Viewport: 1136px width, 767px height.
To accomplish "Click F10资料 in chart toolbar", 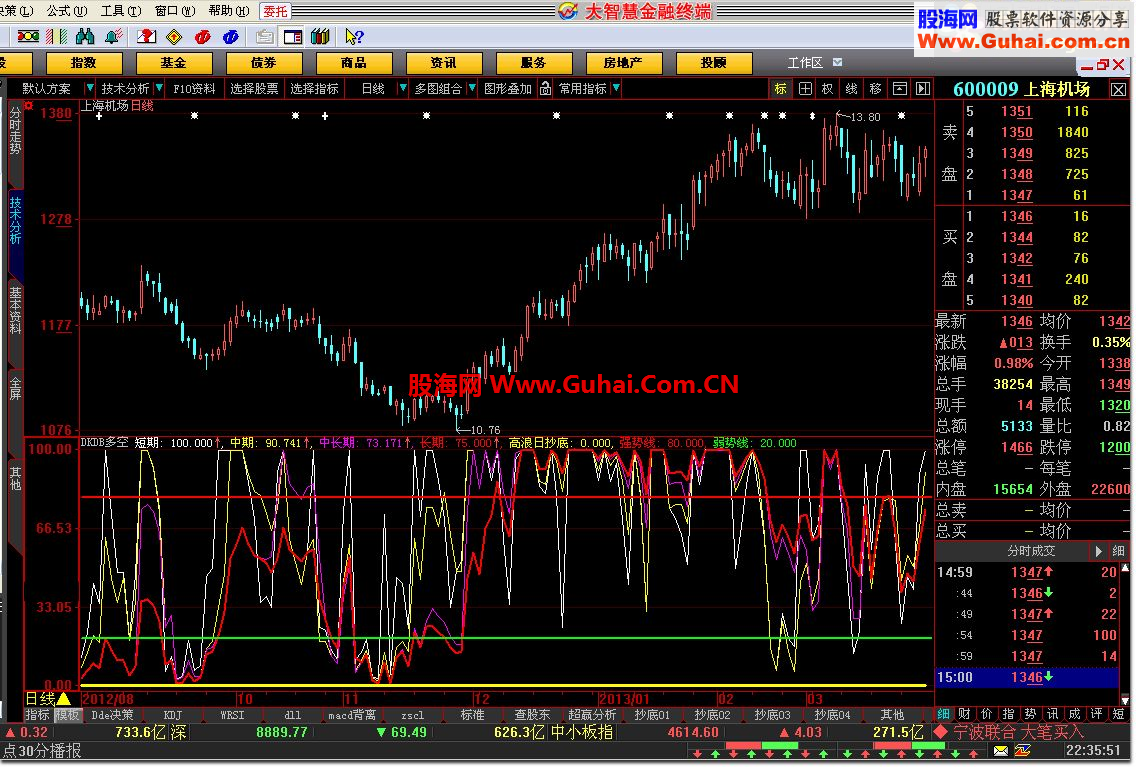I will tap(194, 88).
